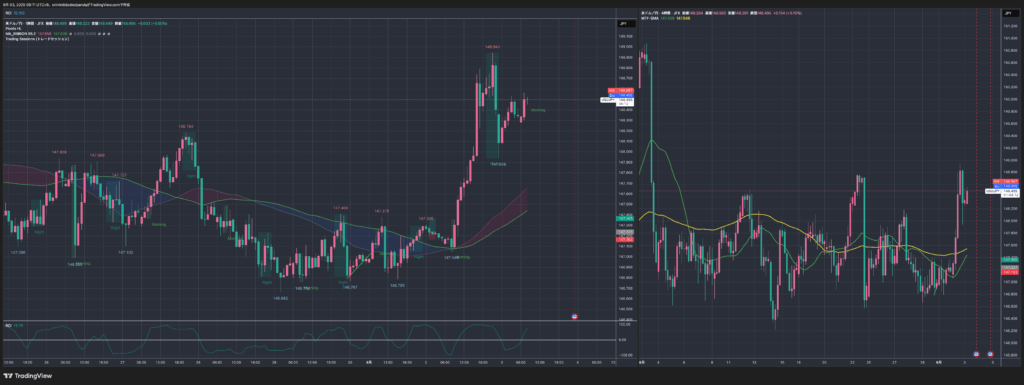Open the economic event flag on left chart
This screenshot has width=1024, height=385.
(x=575, y=316)
